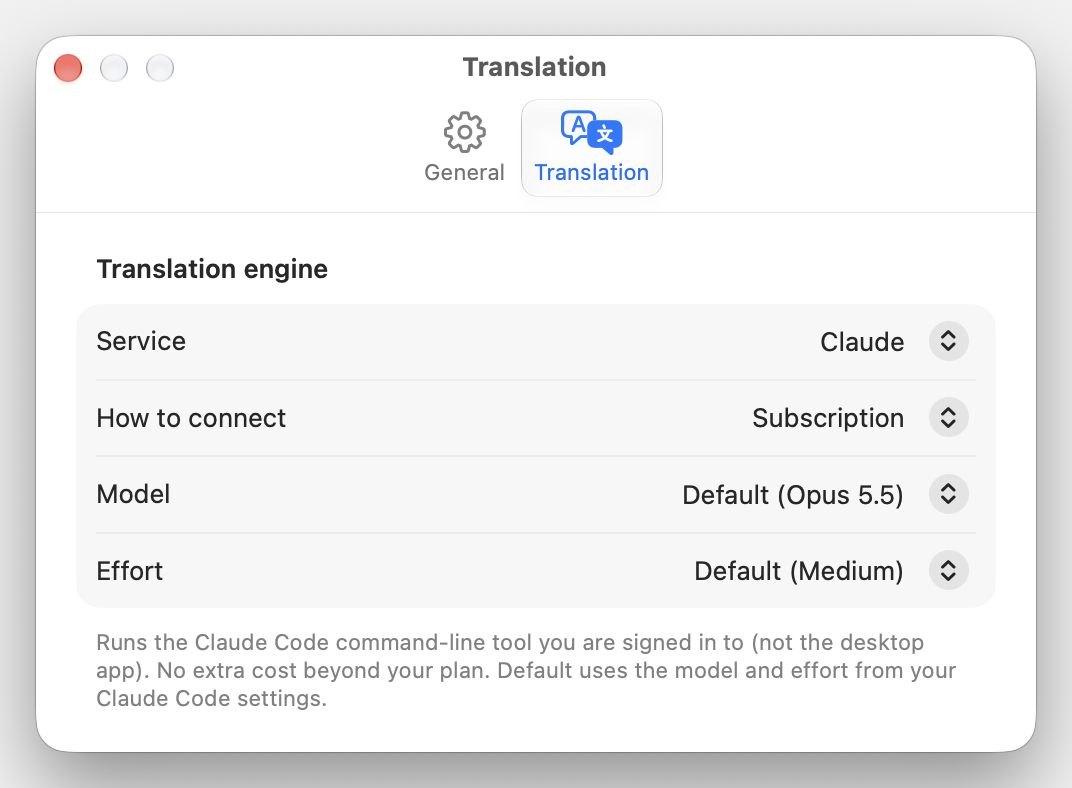Open the Model dropdown showing Default (Opus 5.5)
The height and width of the screenshot is (788, 1072).
(948, 494)
